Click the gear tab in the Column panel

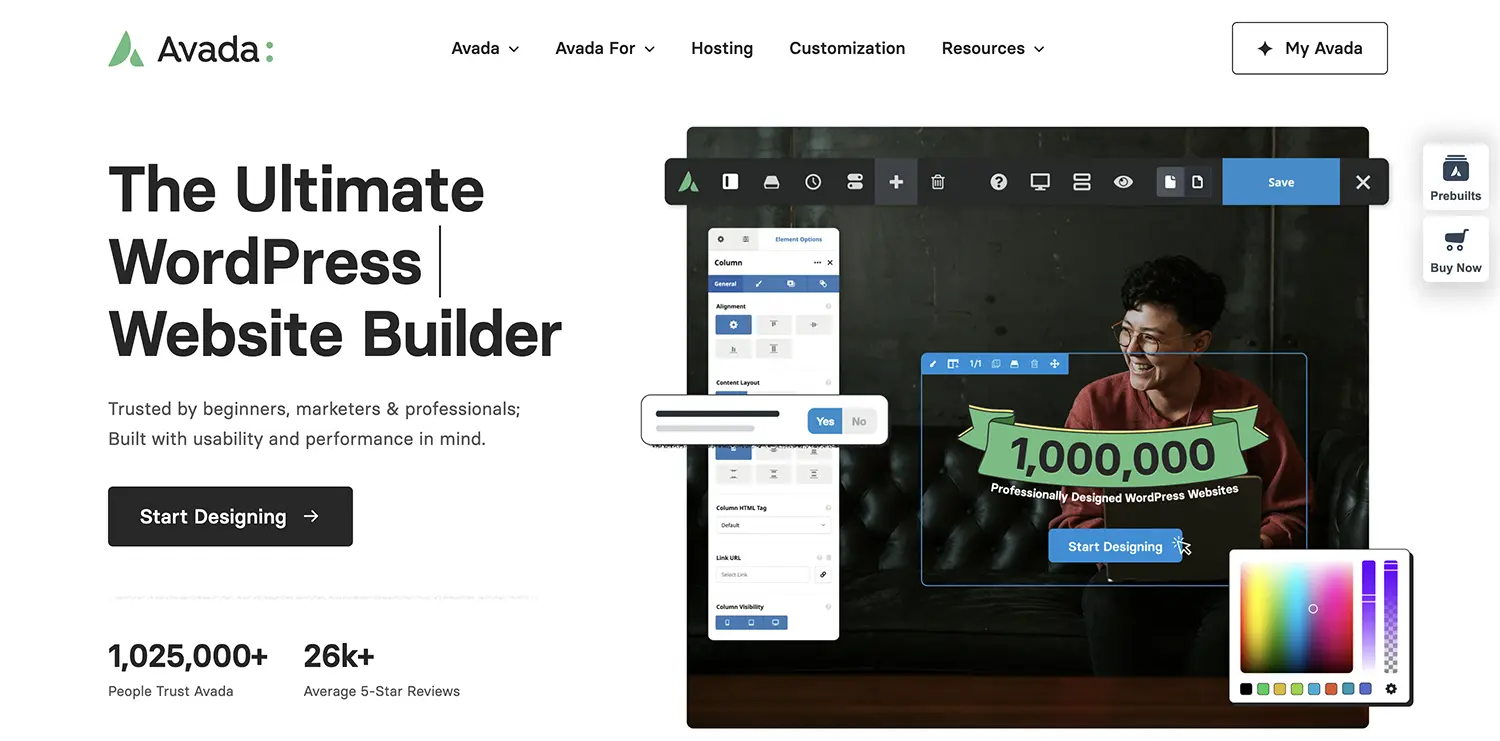click(721, 239)
